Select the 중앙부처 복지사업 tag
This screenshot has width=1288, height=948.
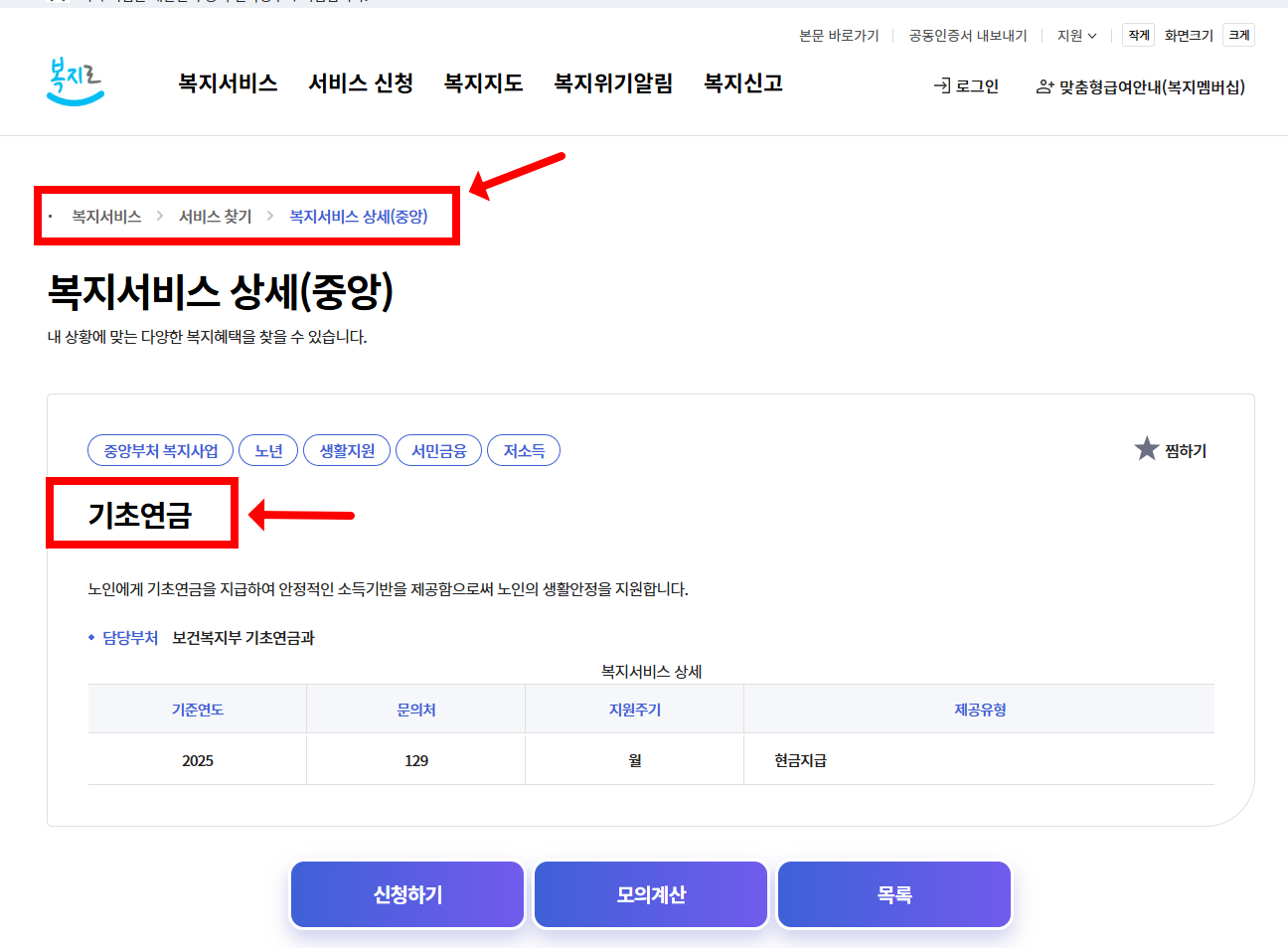click(160, 449)
